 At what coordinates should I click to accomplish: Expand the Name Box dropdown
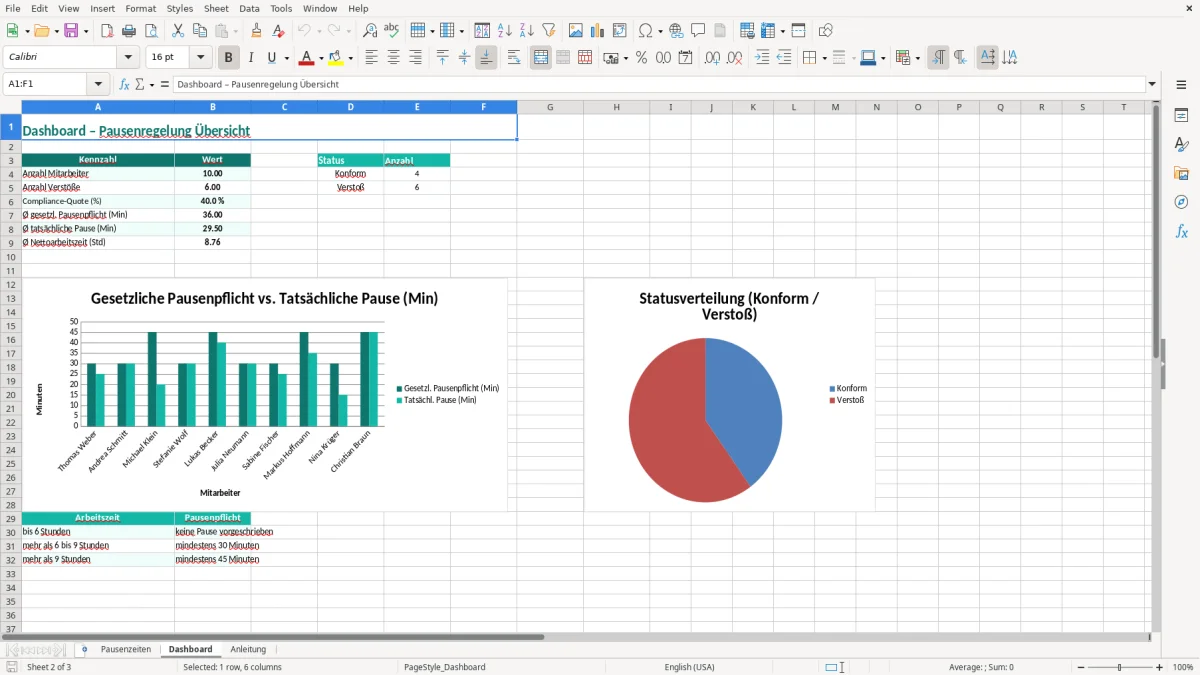point(98,84)
